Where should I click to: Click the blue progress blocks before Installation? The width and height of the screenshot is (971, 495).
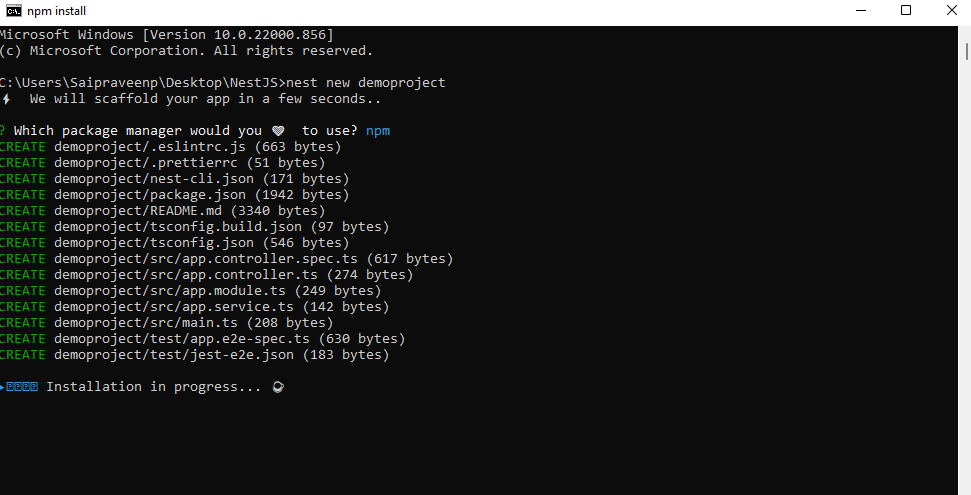coord(22,387)
